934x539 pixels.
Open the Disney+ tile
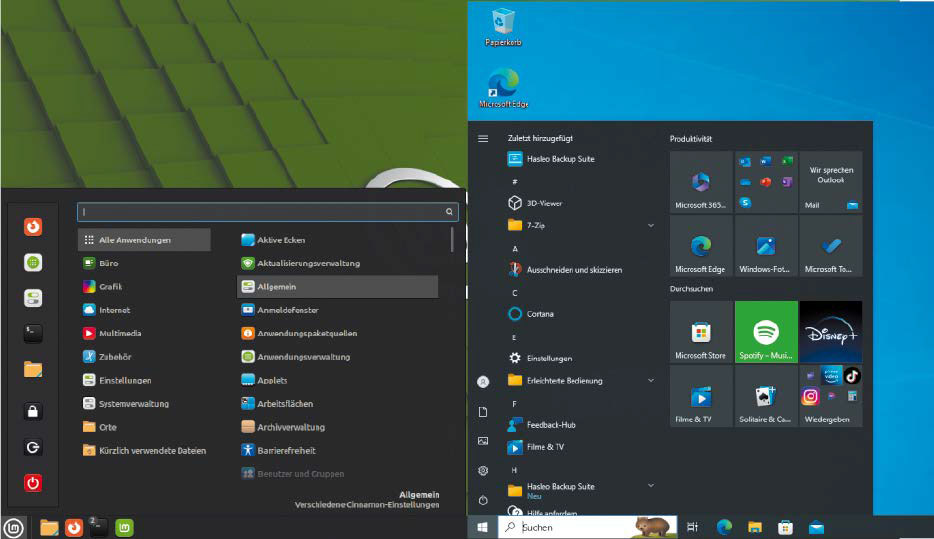pos(831,332)
